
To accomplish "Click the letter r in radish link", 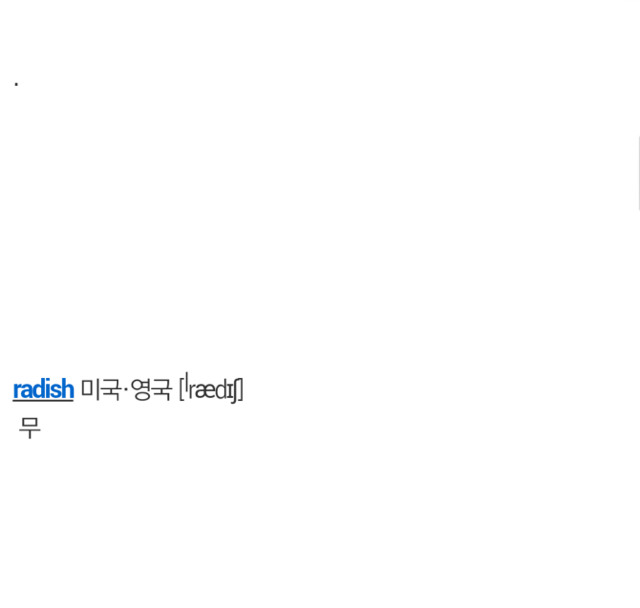I will click(x=17, y=390).
